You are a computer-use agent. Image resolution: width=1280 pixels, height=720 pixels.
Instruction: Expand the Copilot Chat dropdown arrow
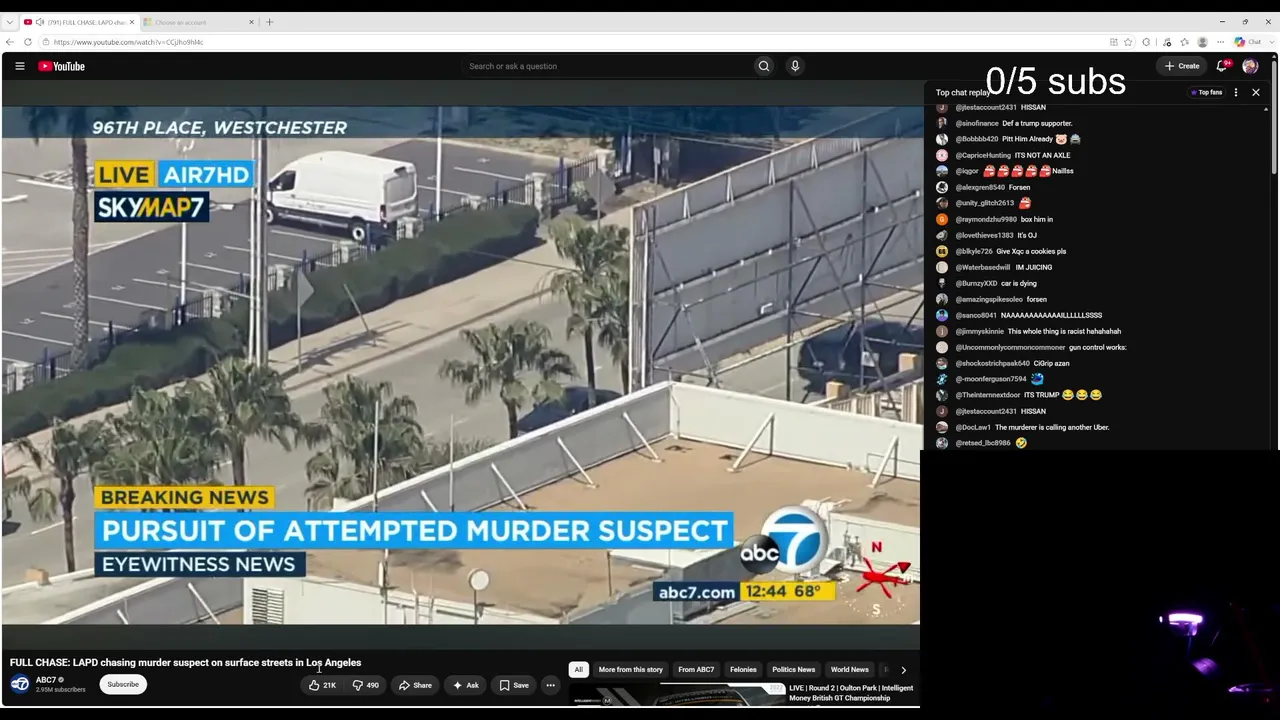pyautogui.click(x=1270, y=42)
